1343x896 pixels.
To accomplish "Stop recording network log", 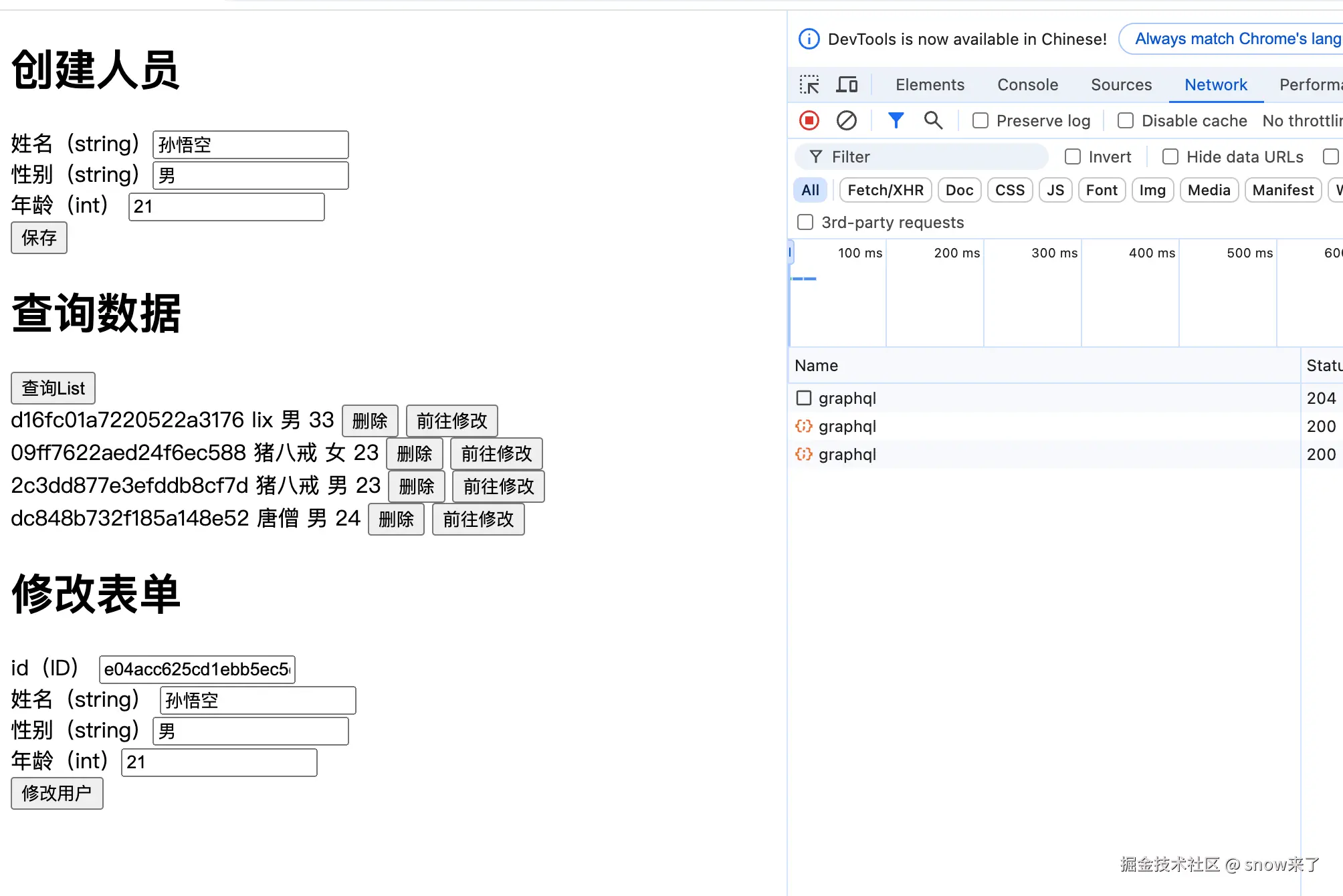I will click(x=809, y=120).
